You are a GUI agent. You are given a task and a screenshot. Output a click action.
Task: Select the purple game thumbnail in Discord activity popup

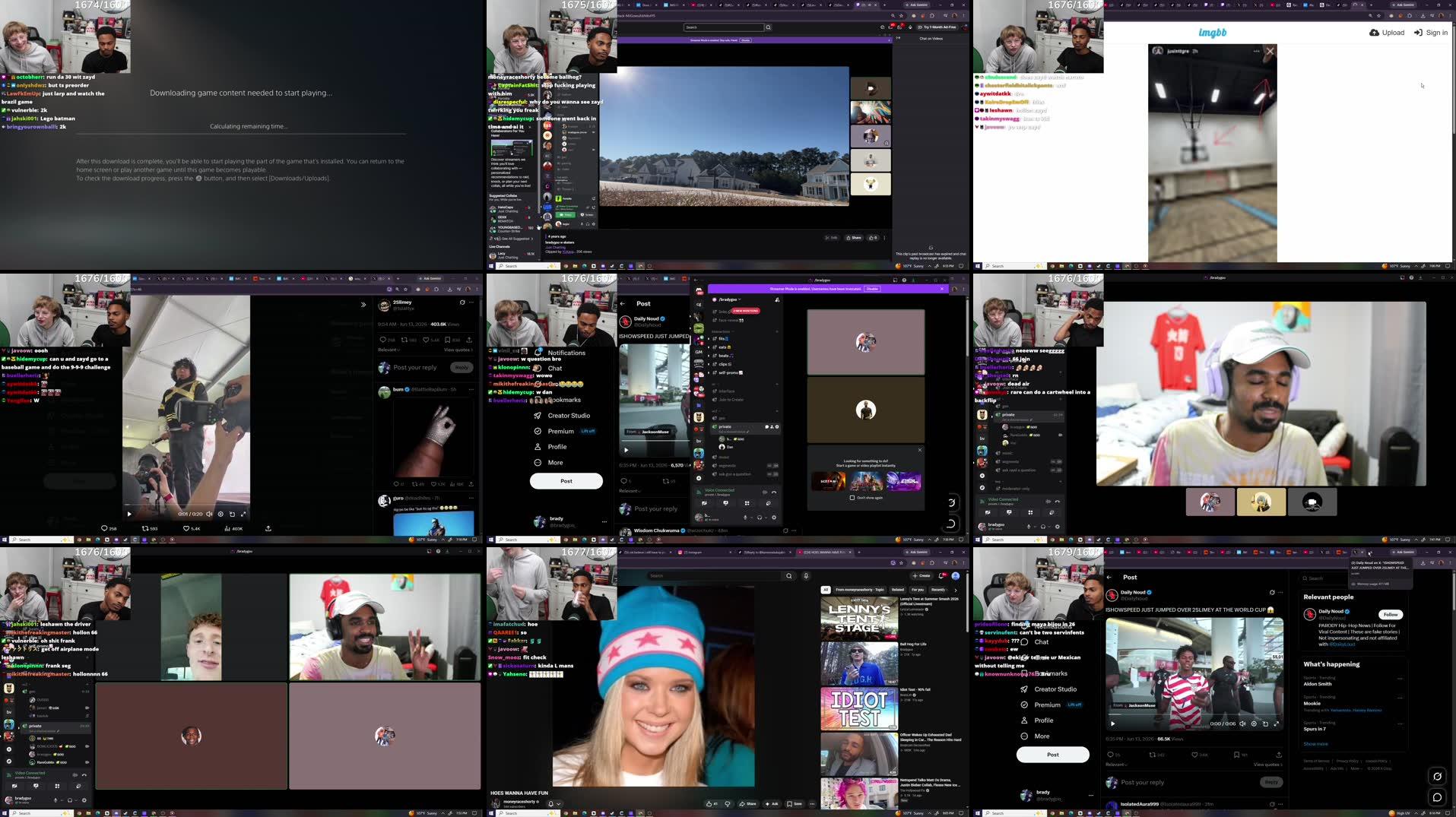(x=904, y=481)
